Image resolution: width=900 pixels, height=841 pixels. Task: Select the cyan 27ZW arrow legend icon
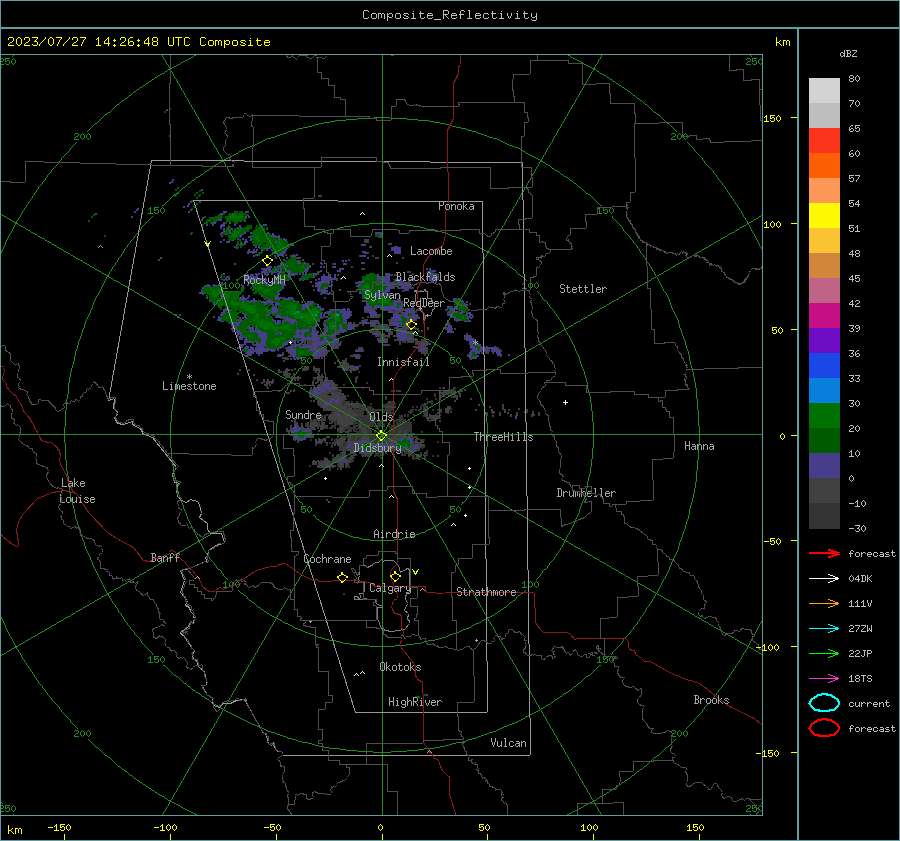[x=824, y=629]
